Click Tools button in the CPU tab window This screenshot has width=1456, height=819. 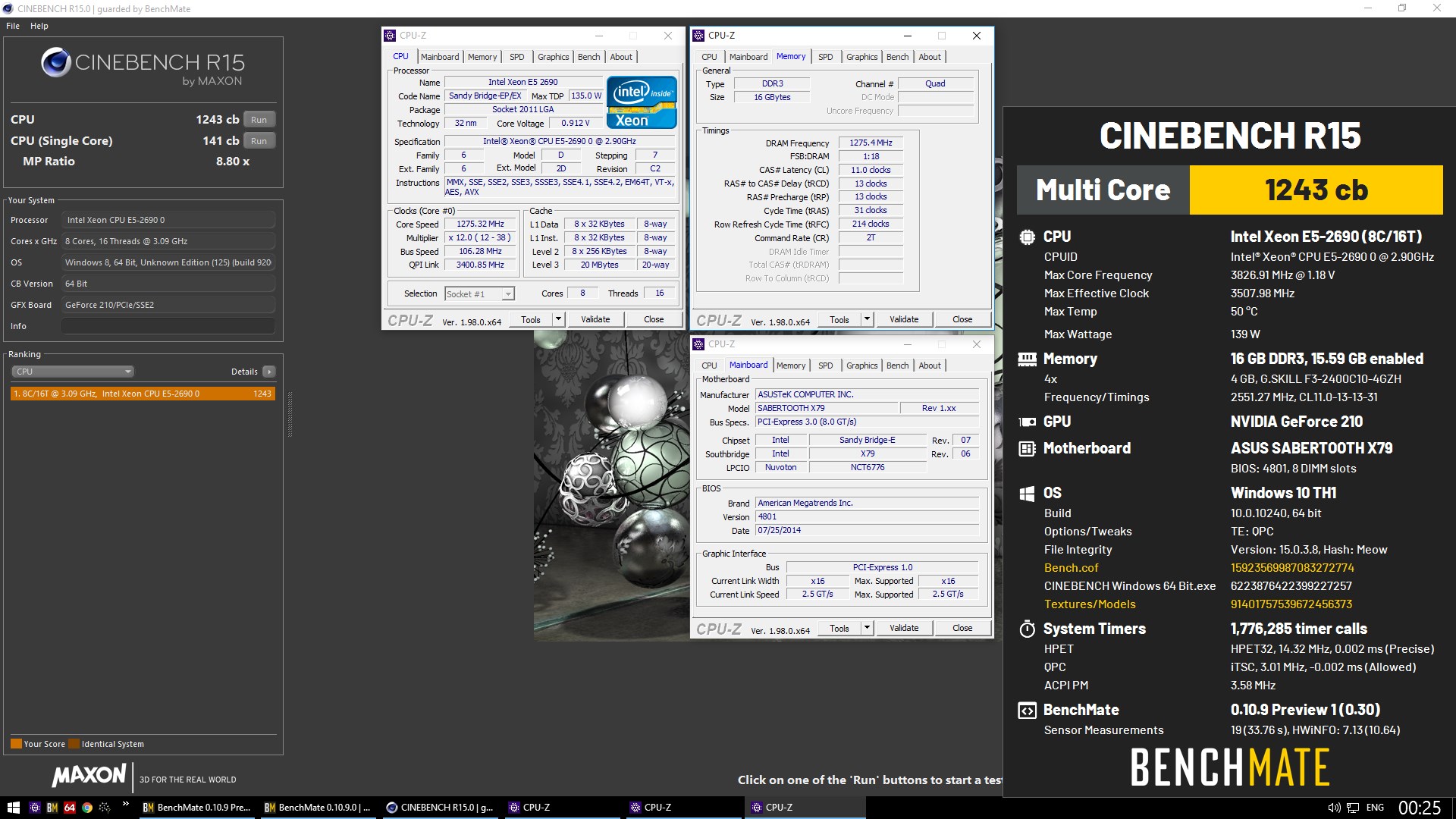coord(531,319)
